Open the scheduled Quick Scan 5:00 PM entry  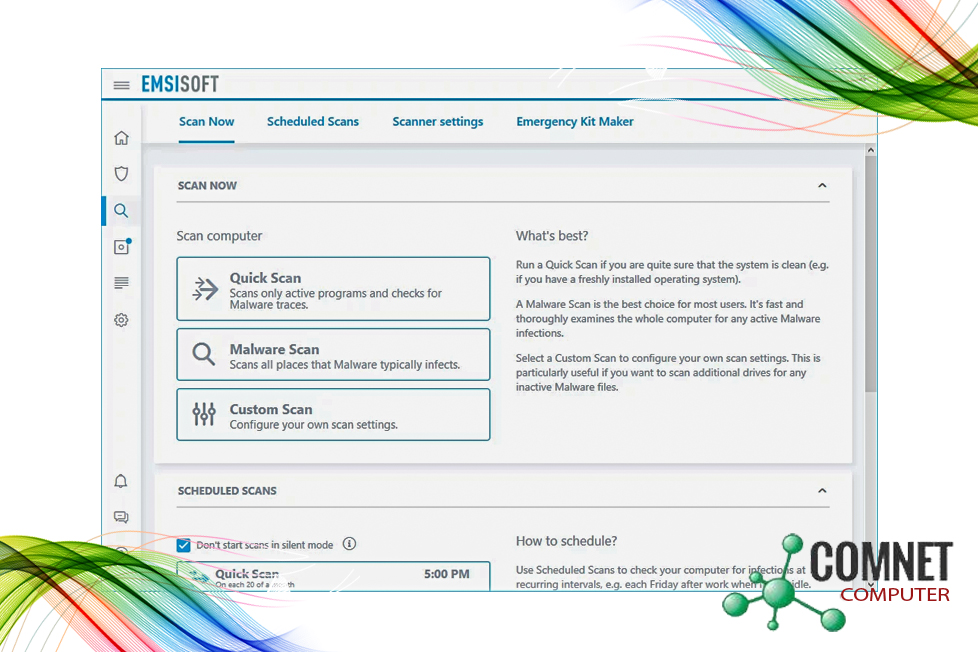[x=333, y=576]
